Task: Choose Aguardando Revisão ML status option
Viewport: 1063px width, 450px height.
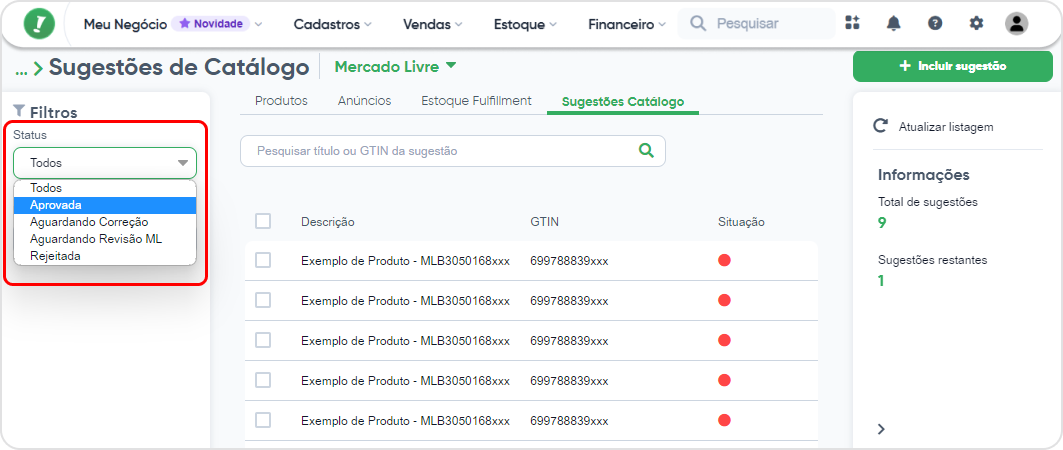Action: pos(105,239)
